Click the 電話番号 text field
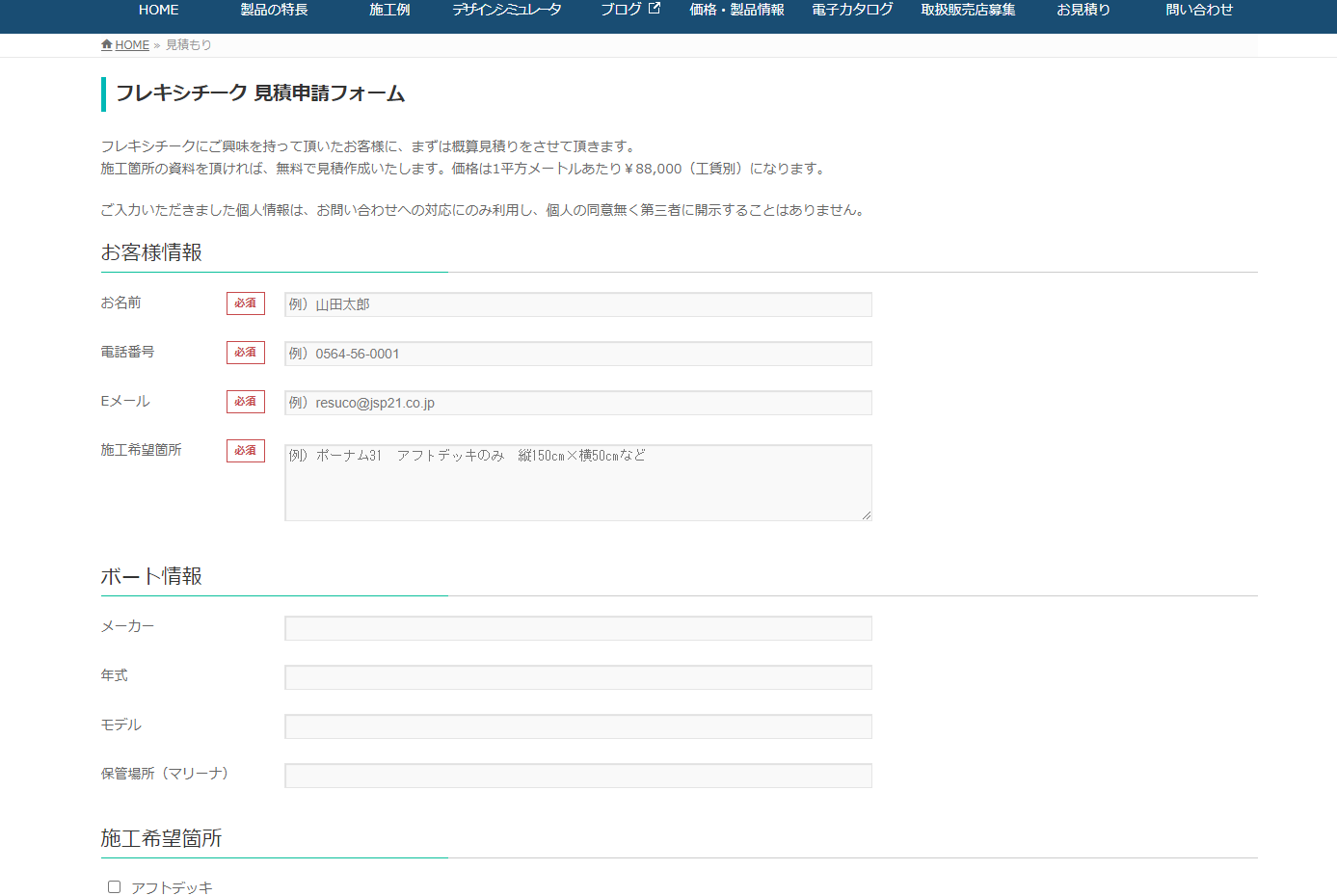The width and height of the screenshot is (1337, 896). [577, 354]
